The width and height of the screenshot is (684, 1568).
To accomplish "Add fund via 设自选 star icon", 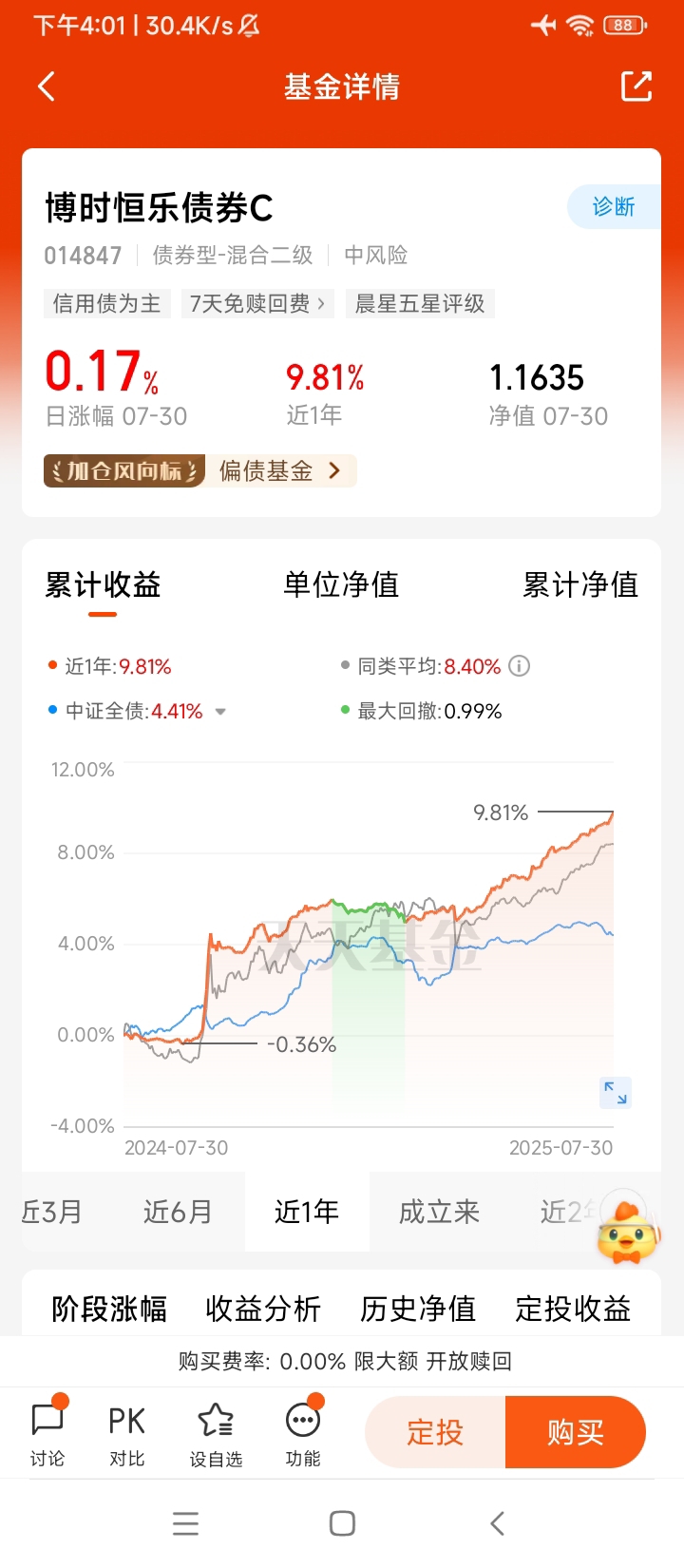I will (x=216, y=1433).
